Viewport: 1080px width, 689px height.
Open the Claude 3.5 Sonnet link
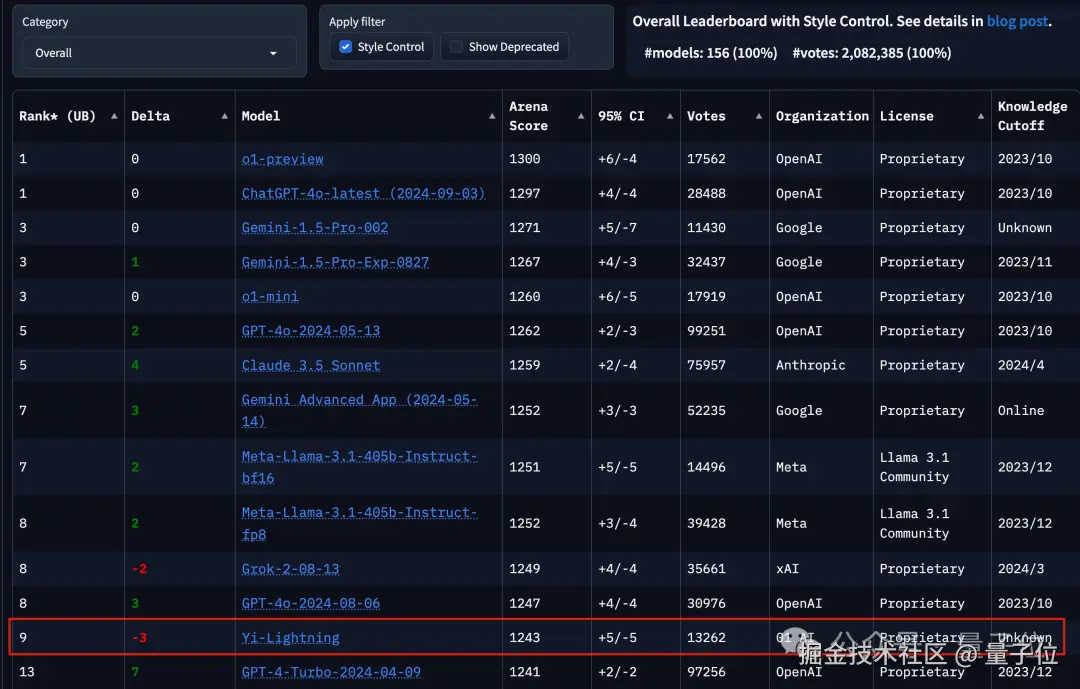(x=311, y=366)
